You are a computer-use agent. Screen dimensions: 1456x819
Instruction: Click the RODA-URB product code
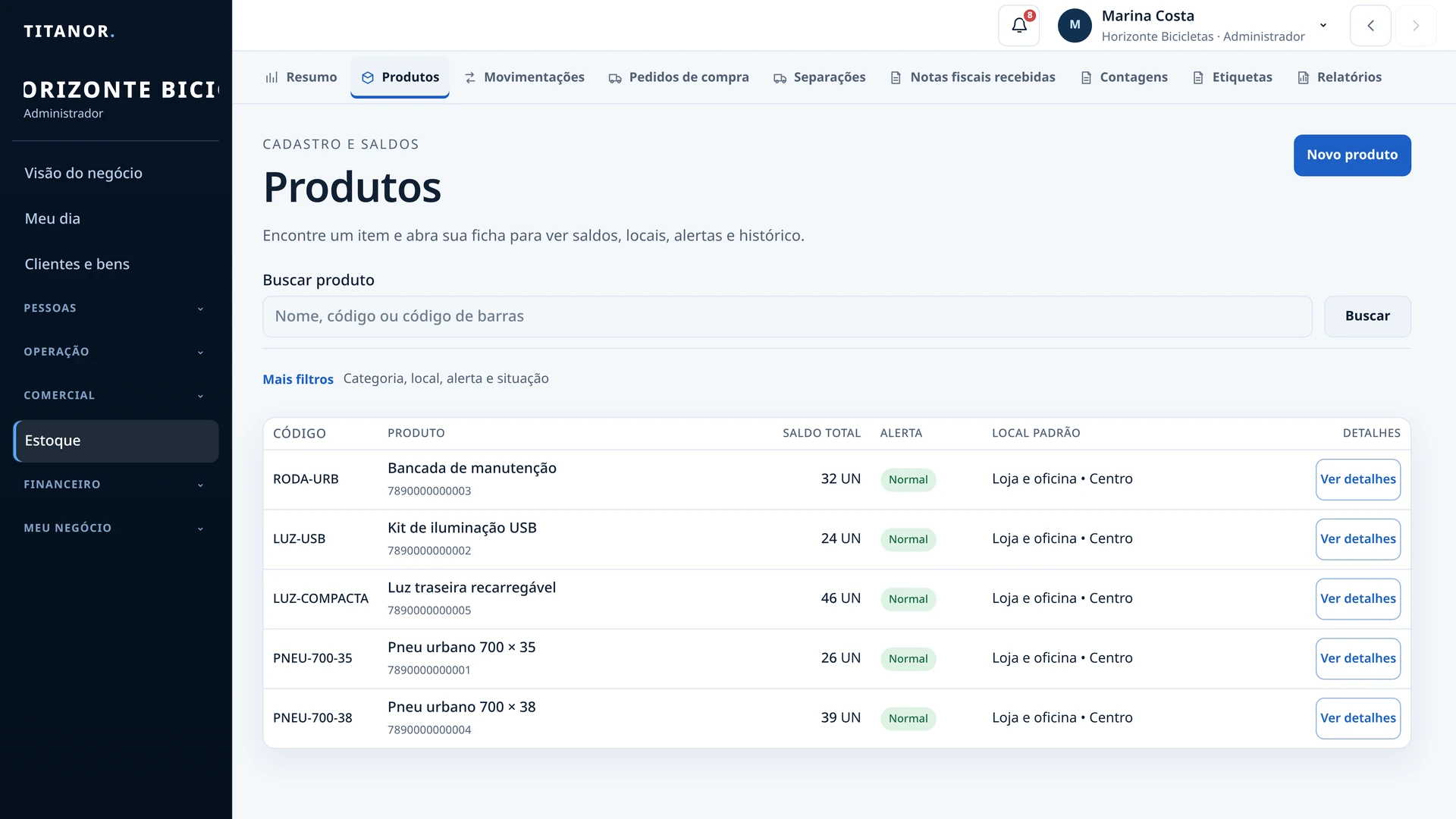click(x=306, y=479)
